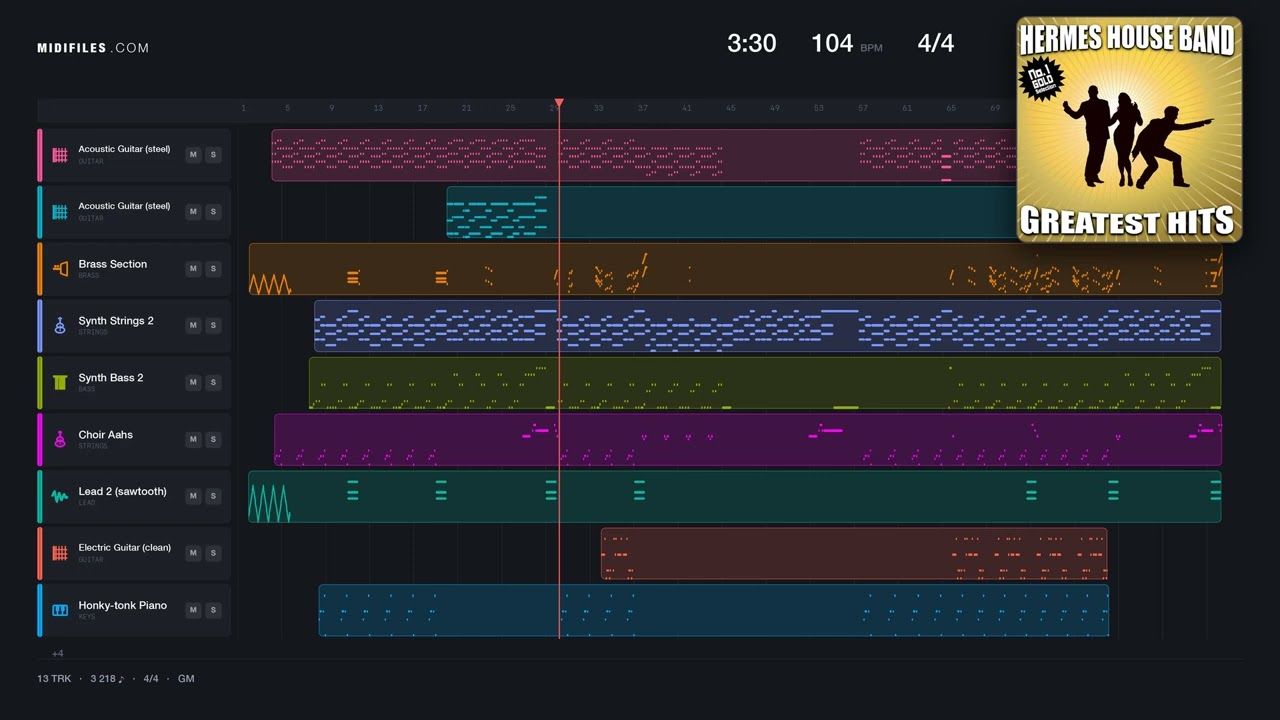Jump to bar 57 on the timeline ruler

[x=863, y=108]
